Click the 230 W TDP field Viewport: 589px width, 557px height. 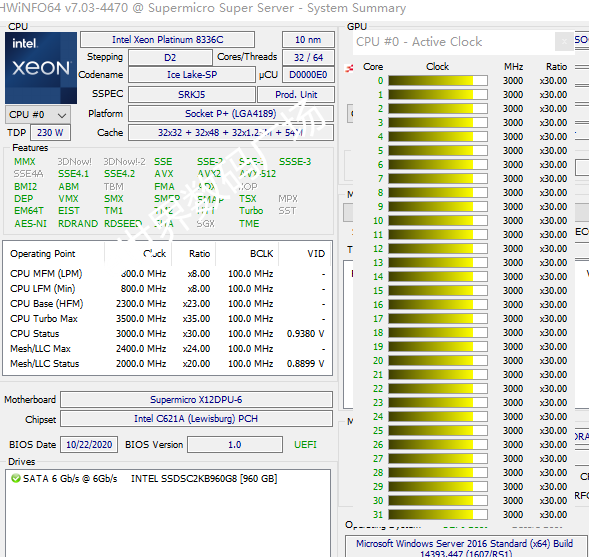50,133
